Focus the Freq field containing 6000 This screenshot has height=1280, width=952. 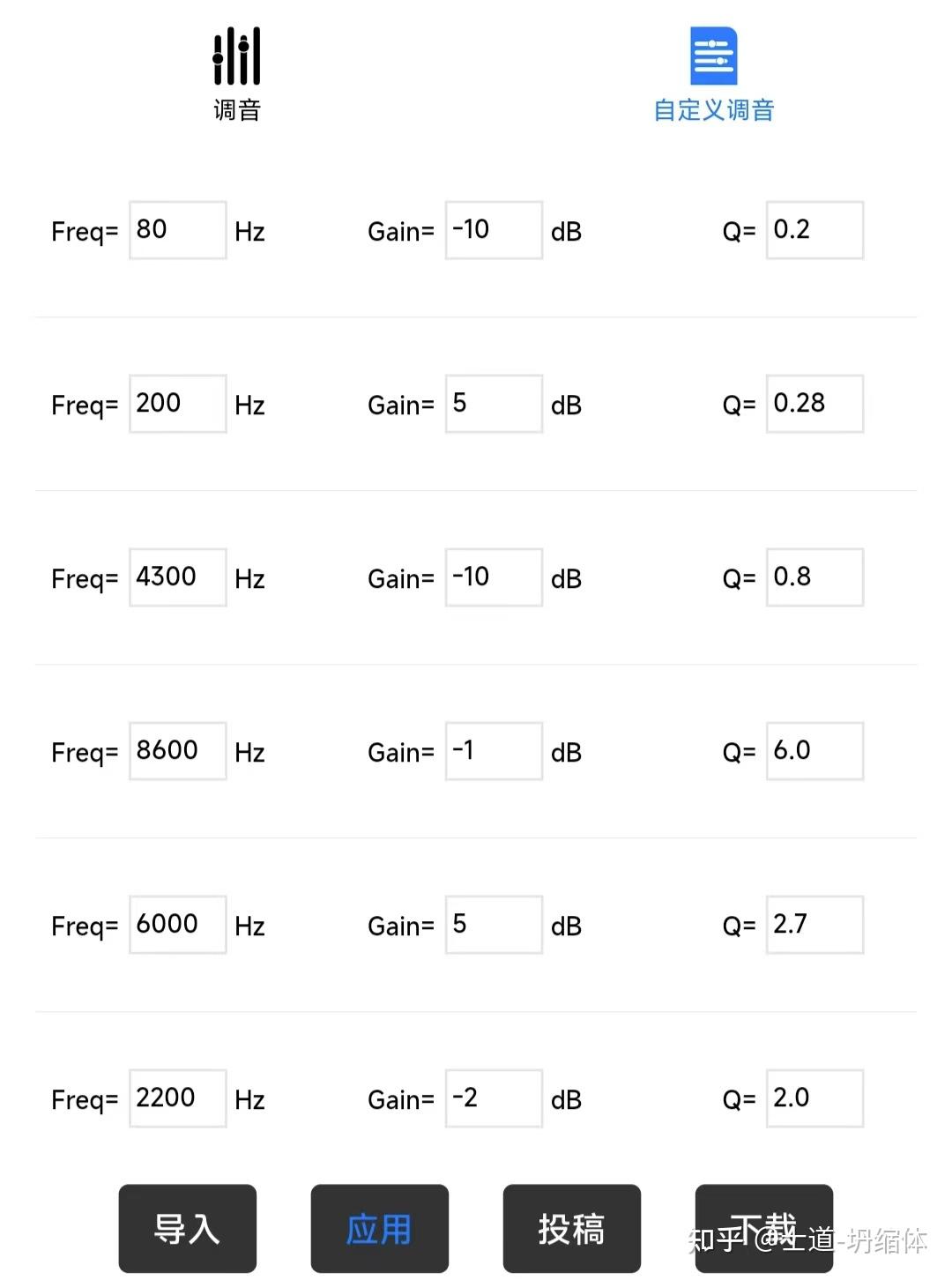tap(177, 925)
